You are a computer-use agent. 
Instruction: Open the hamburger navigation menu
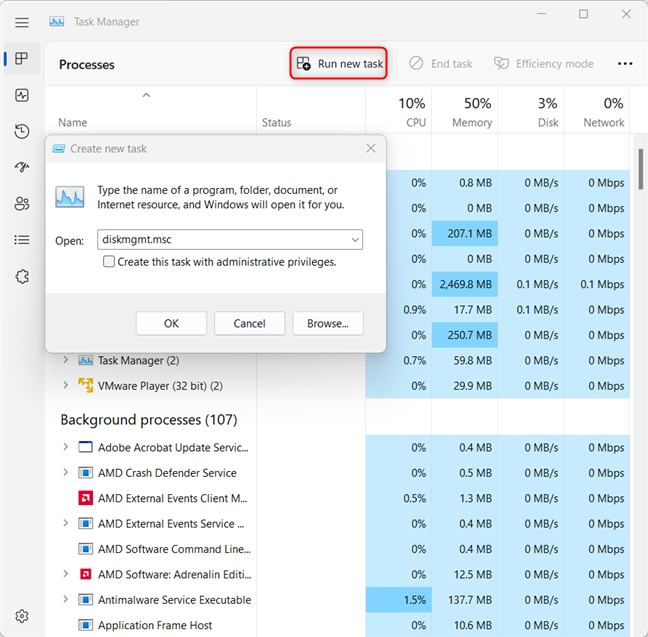click(22, 22)
